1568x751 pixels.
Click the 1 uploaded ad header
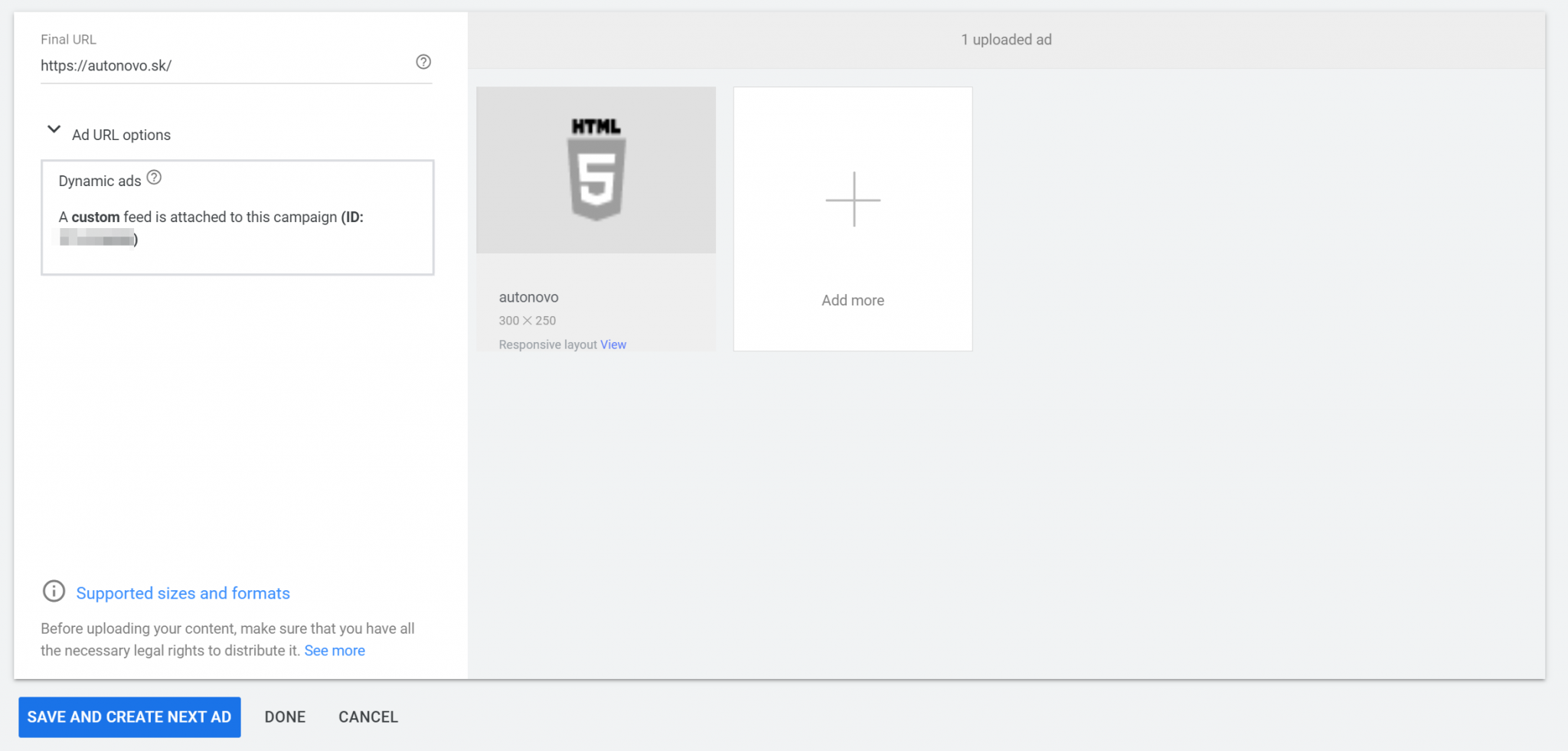coord(1006,40)
